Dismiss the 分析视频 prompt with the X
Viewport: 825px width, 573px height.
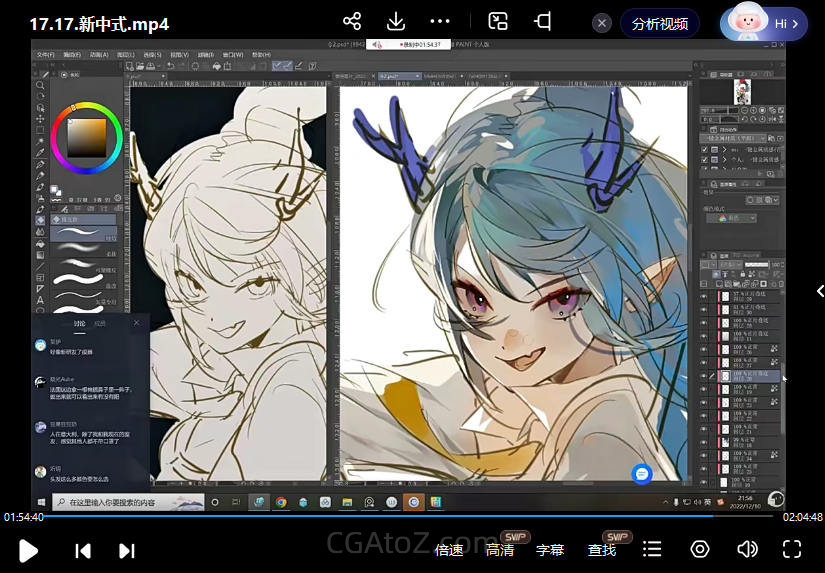[x=602, y=23]
